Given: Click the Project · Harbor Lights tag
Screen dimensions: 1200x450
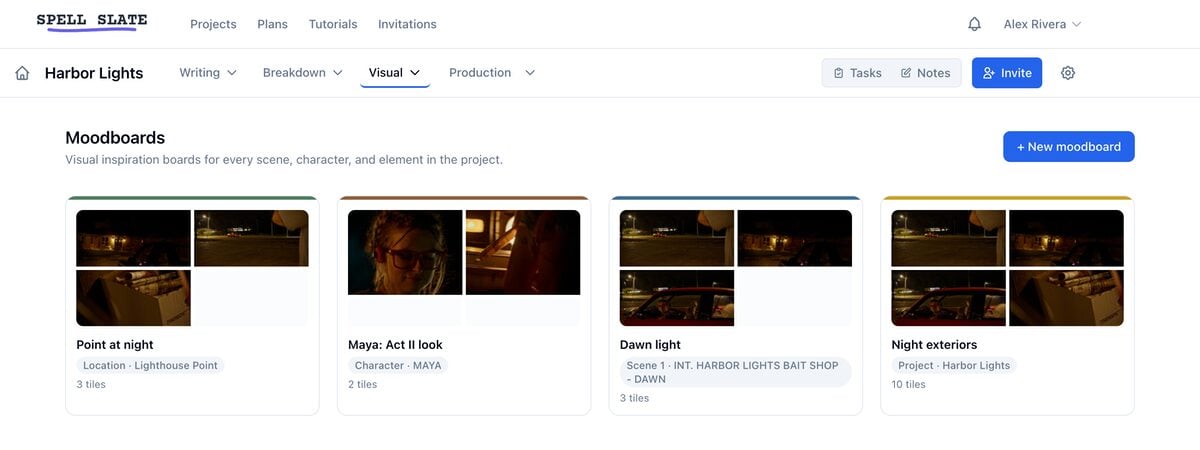Looking at the screenshot, I should (x=953, y=366).
